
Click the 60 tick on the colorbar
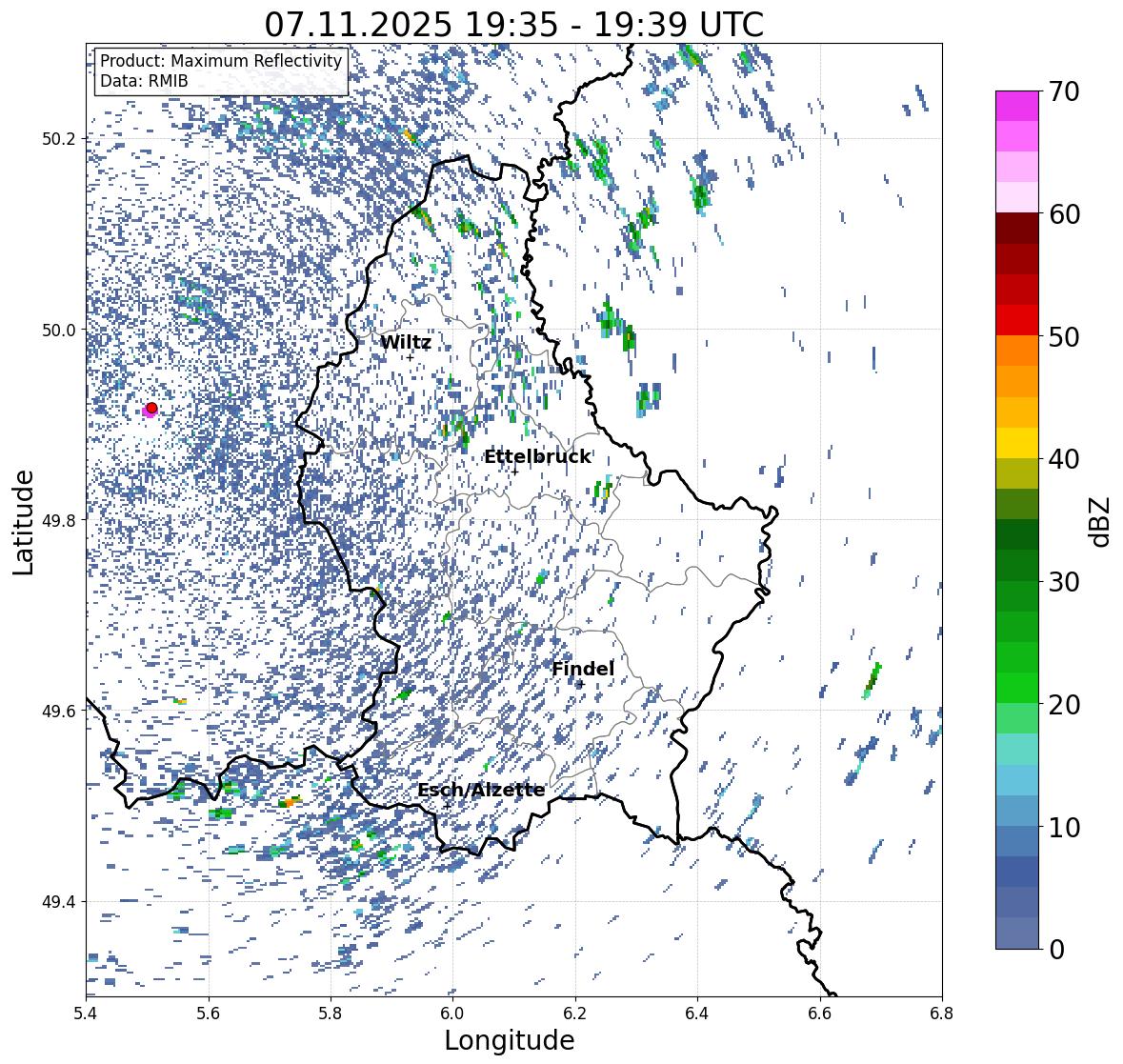(1064, 214)
